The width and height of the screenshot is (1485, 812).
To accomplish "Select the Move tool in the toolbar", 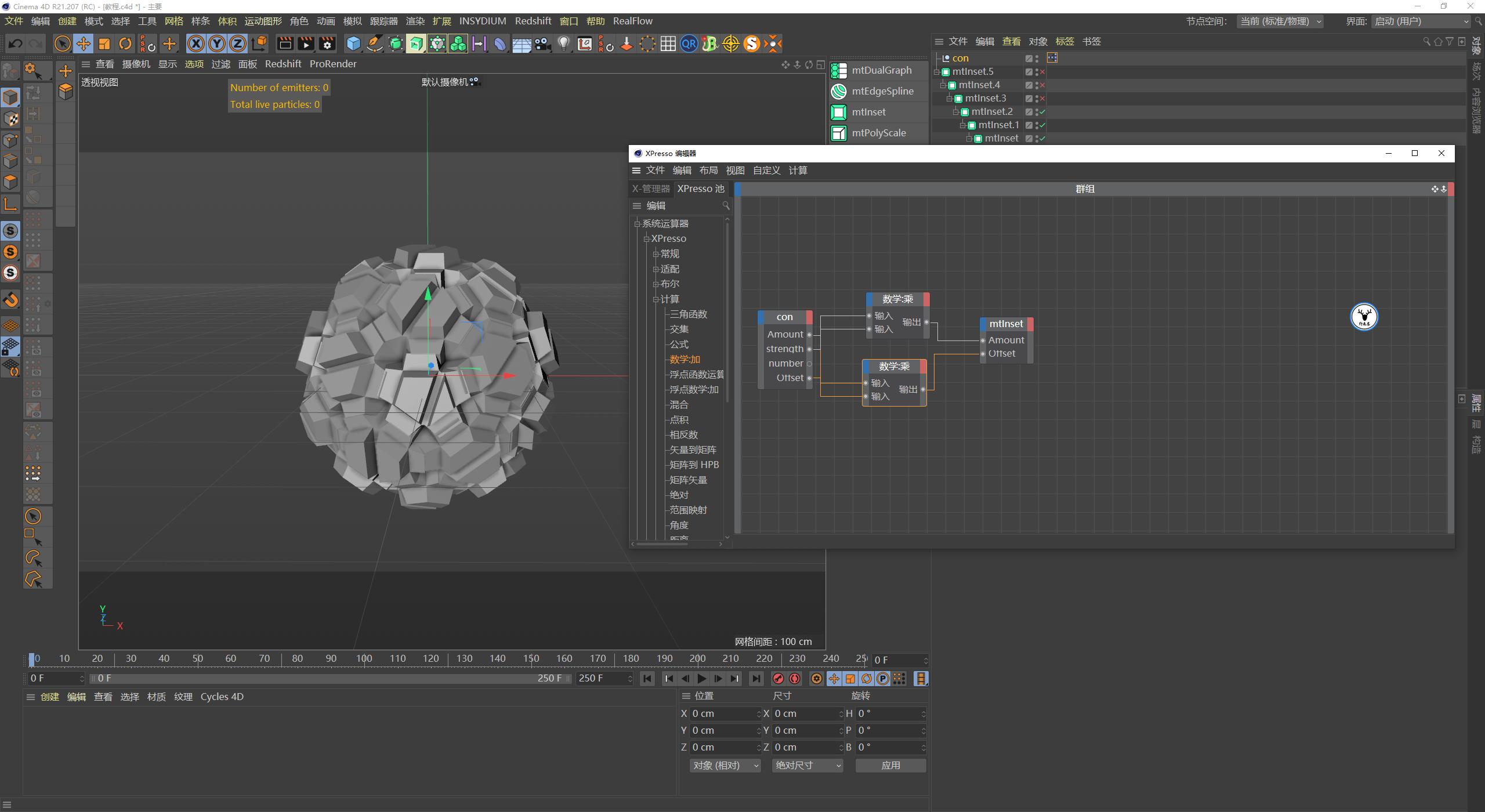I will (84, 43).
